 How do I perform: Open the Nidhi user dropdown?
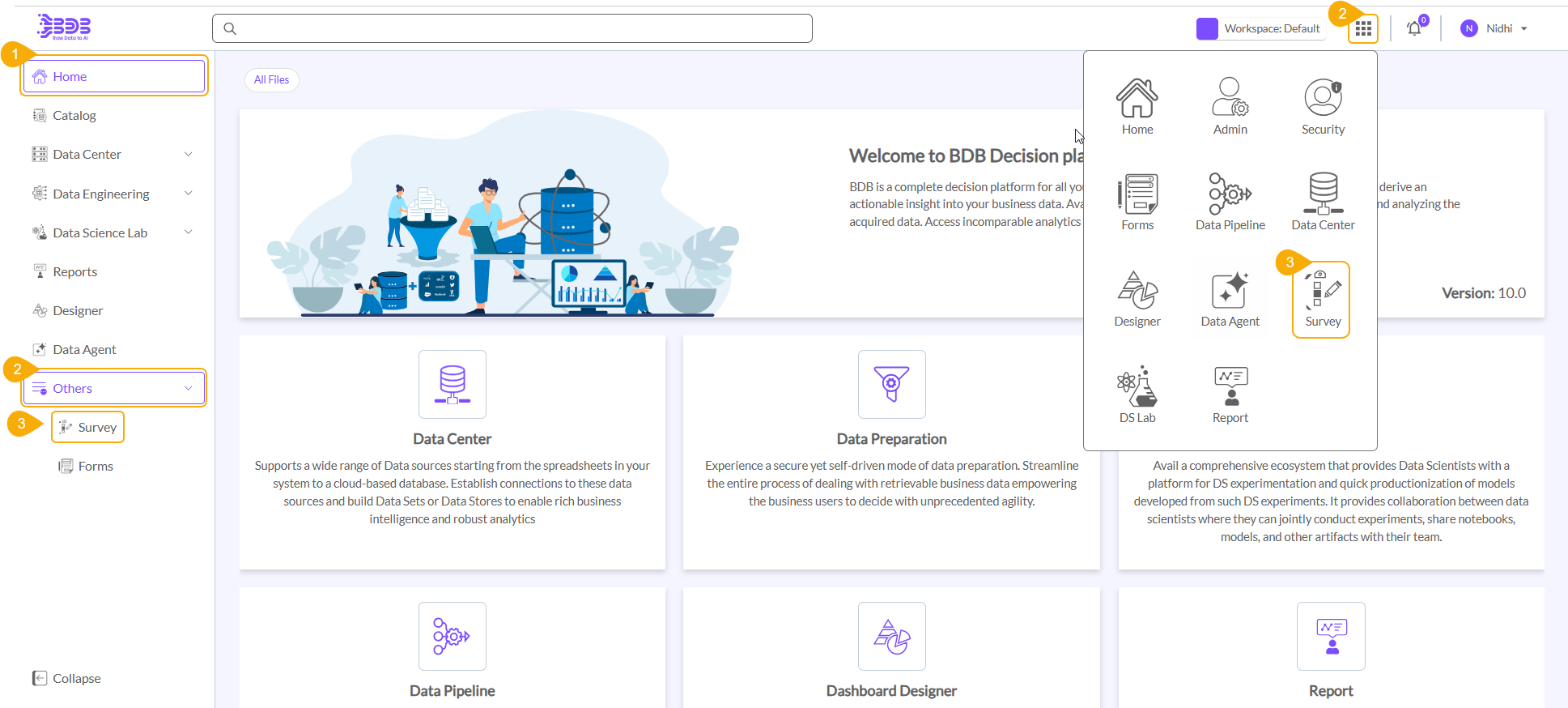(1496, 29)
